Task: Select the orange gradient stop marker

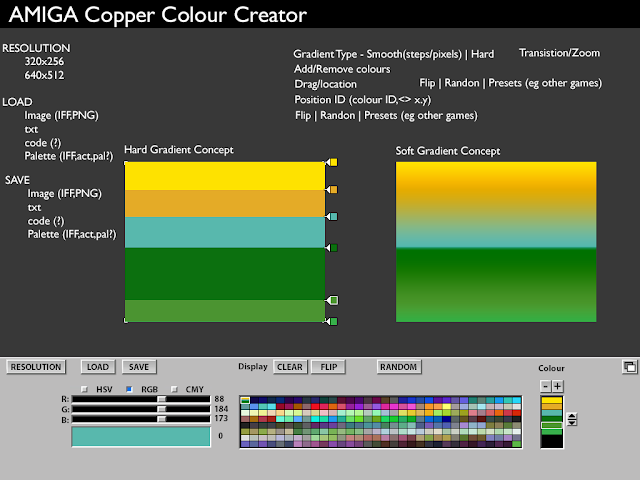Action: click(333, 190)
